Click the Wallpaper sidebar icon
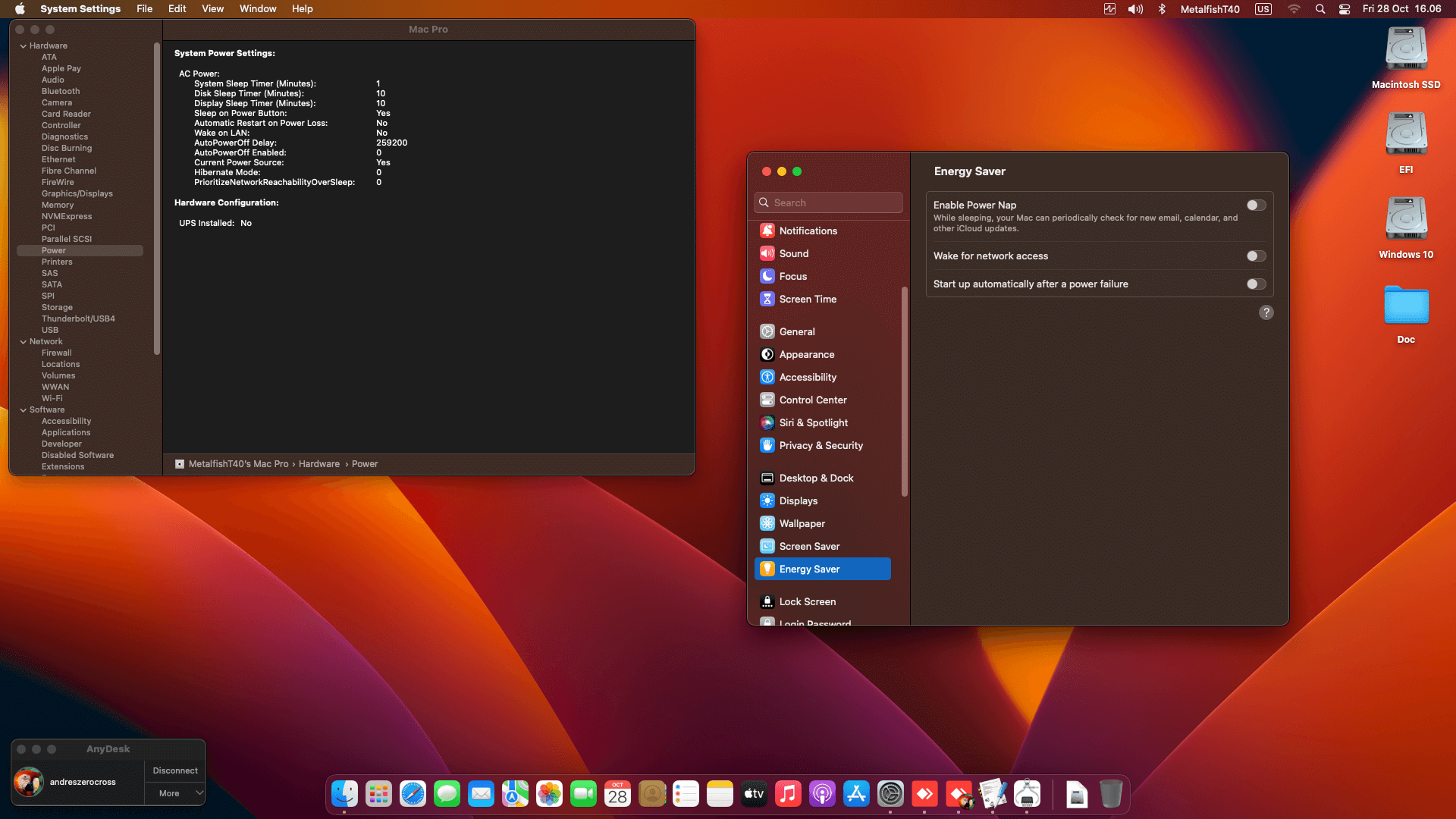The image size is (1456, 819). point(767,523)
